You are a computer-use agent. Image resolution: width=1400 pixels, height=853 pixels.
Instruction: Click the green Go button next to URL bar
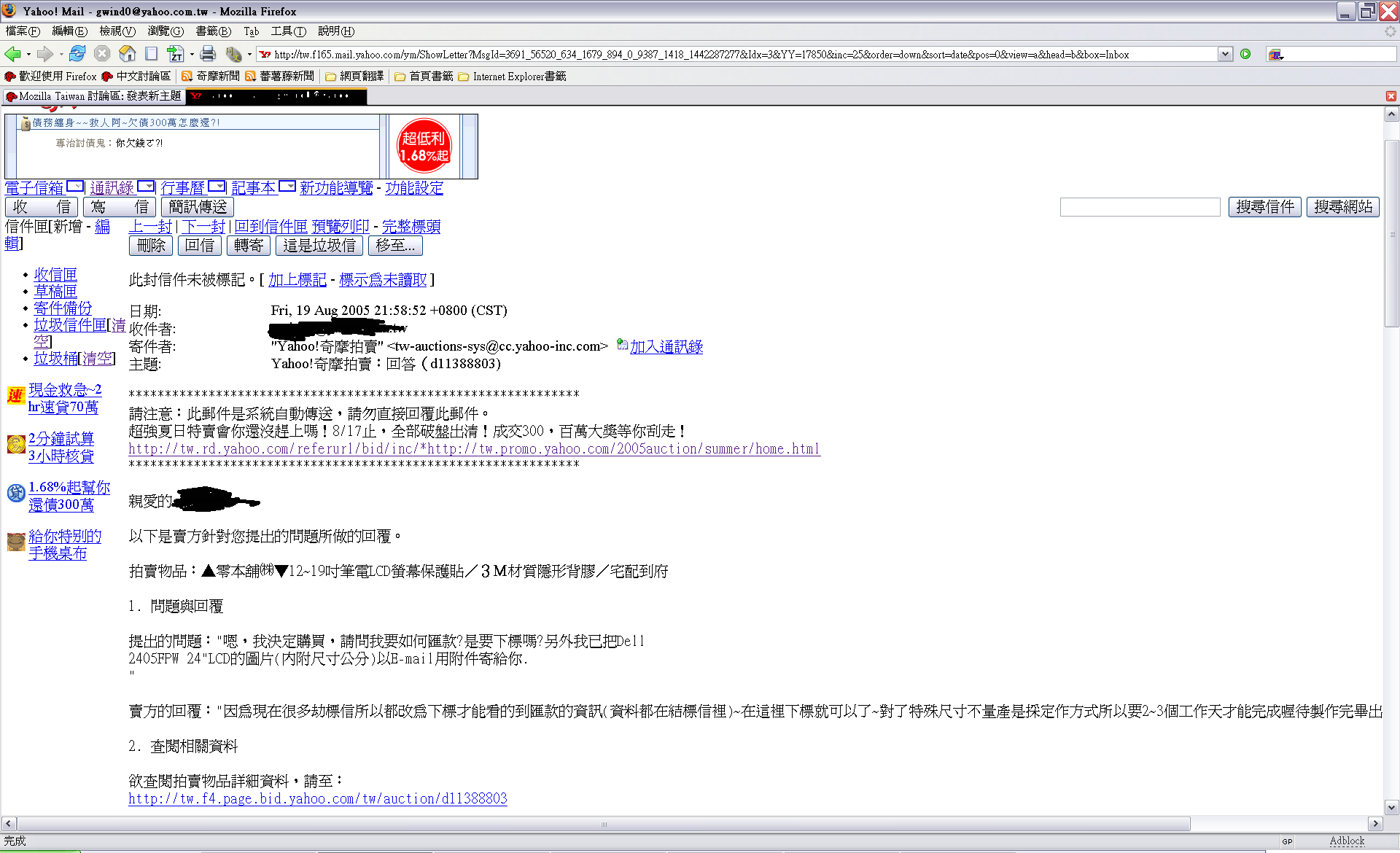[1245, 54]
